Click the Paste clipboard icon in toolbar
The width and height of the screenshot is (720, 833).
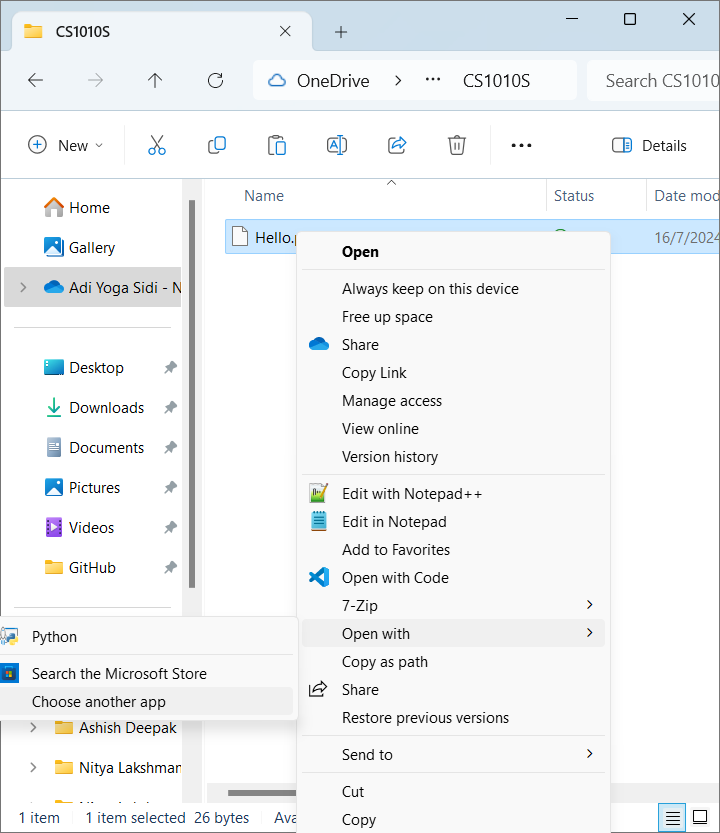277,145
